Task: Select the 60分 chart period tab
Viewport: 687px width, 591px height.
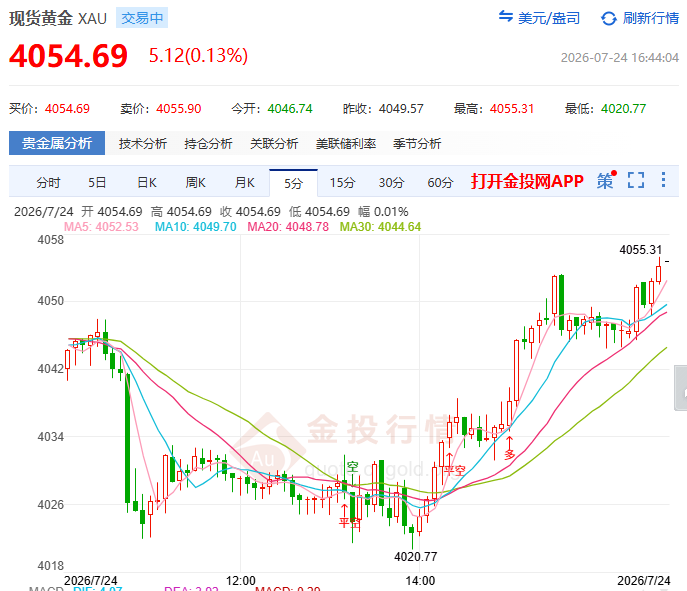Action: click(x=440, y=182)
